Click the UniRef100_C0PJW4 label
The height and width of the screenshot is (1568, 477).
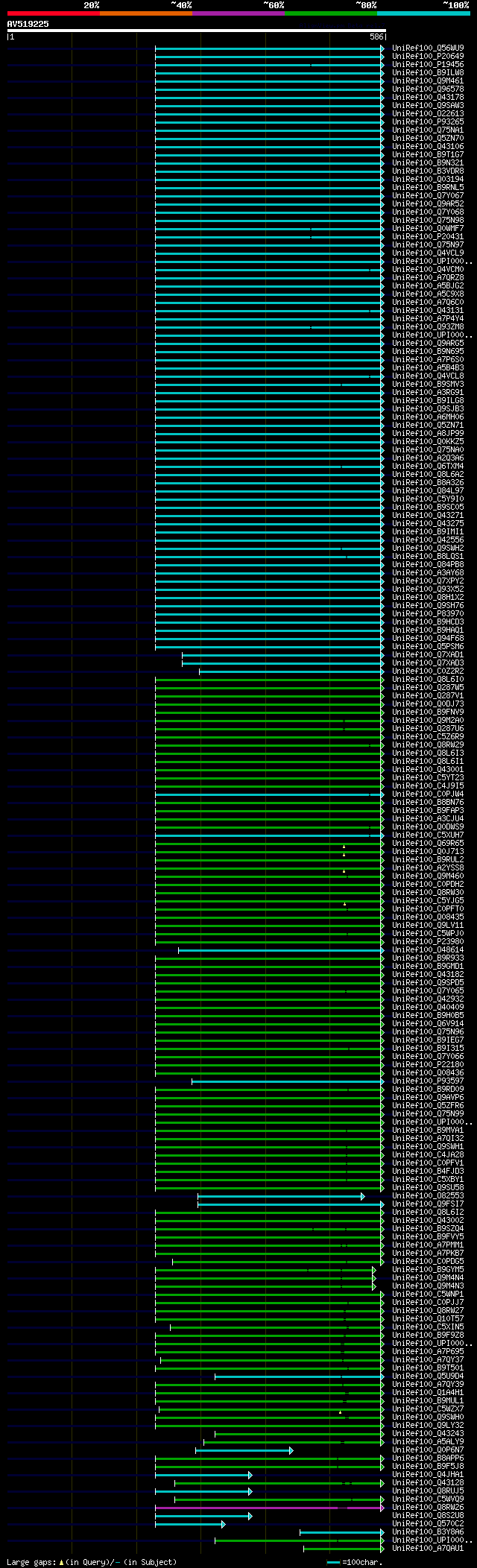(x=428, y=794)
